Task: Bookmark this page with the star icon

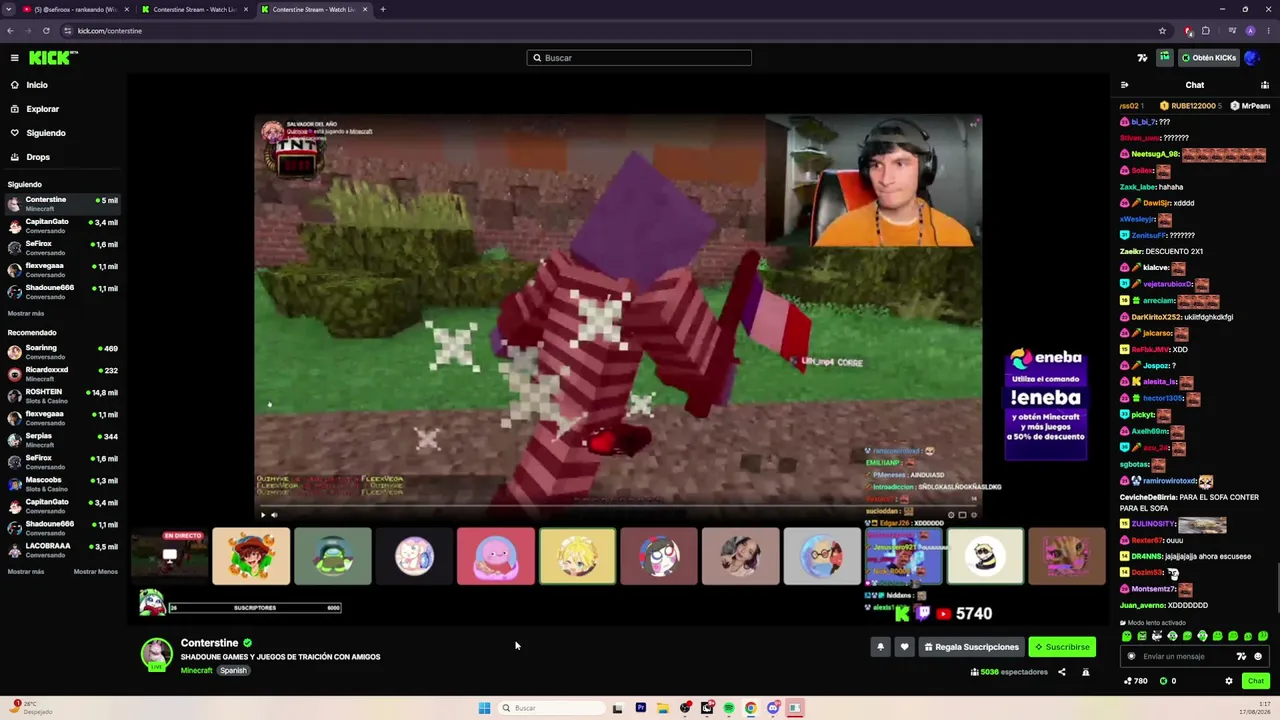Action: 1162,31
